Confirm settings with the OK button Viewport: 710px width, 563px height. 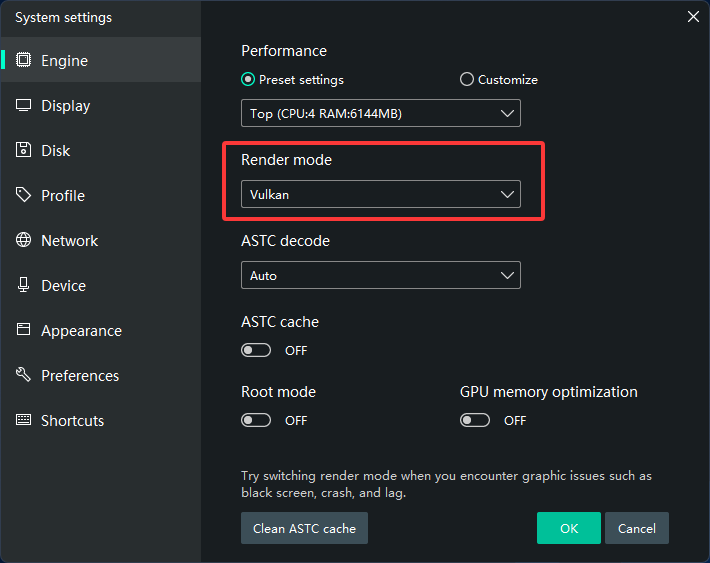point(568,528)
